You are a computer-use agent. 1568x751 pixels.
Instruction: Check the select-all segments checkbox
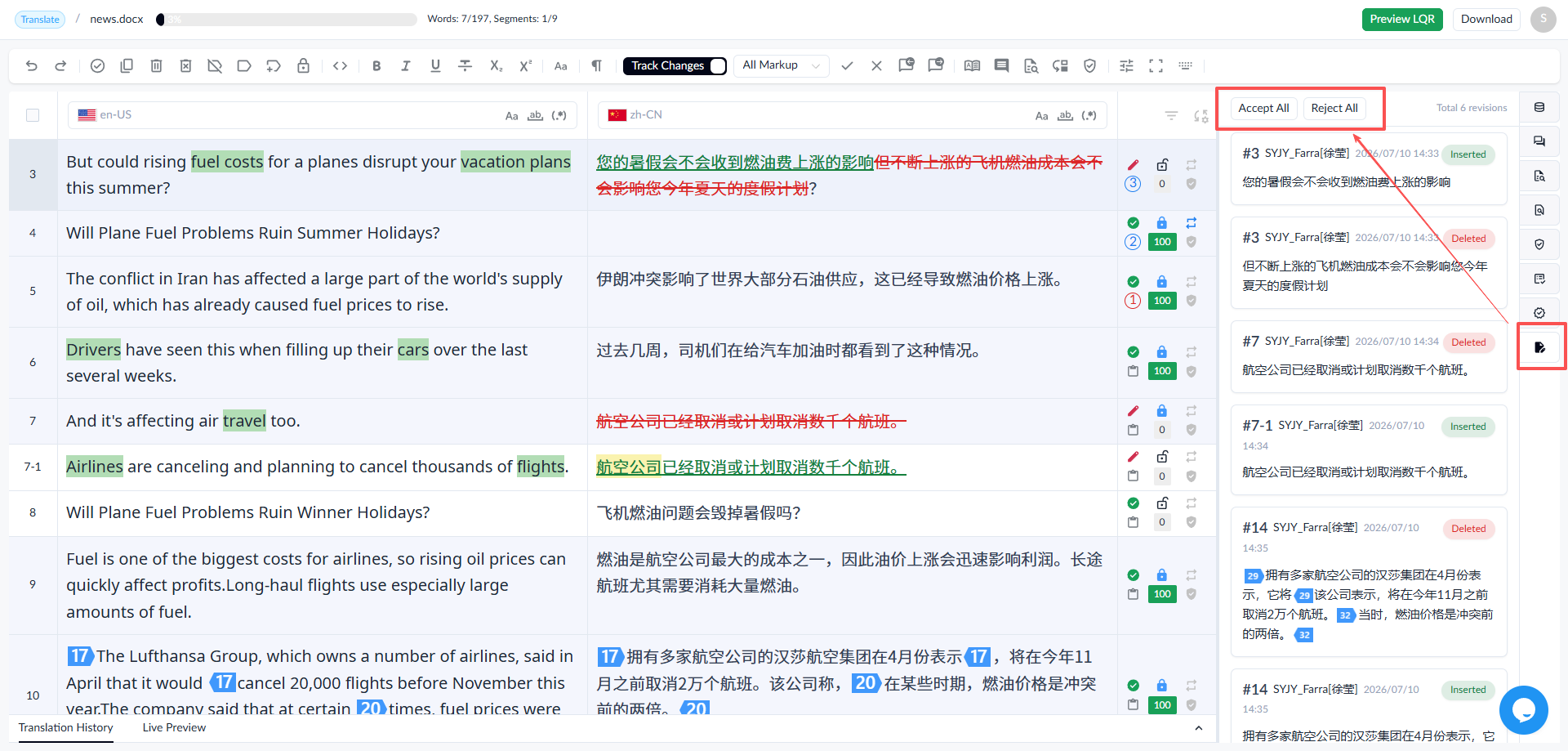click(33, 115)
